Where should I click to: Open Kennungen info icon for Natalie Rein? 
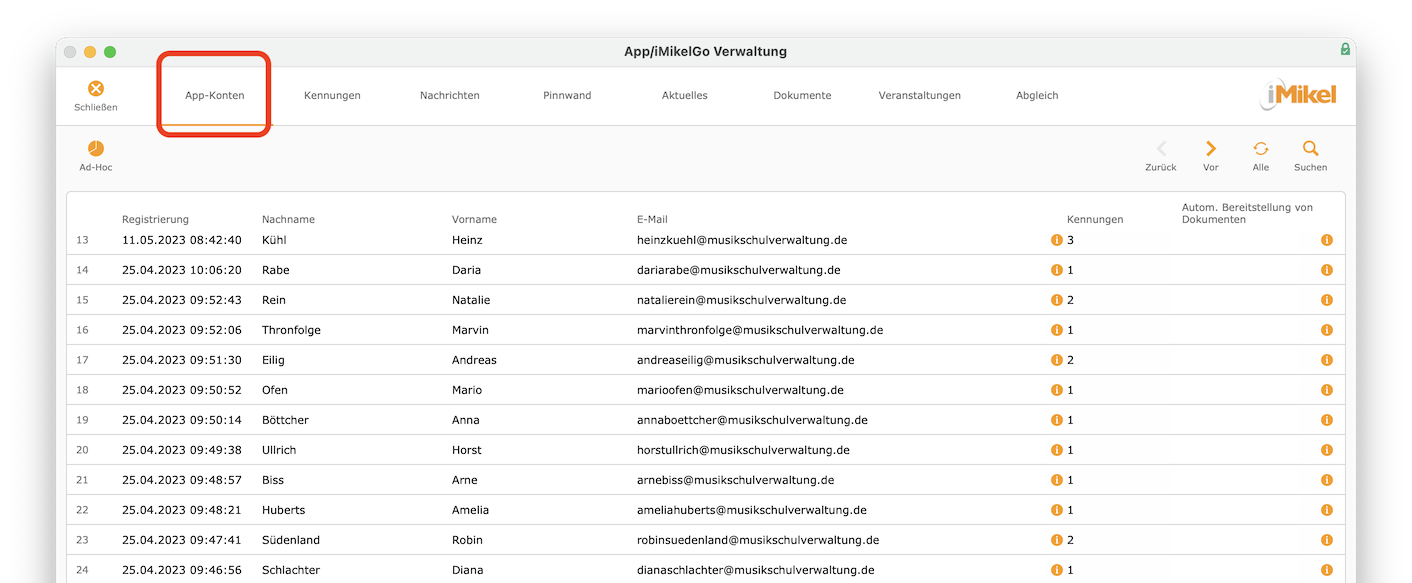click(1056, 300)
